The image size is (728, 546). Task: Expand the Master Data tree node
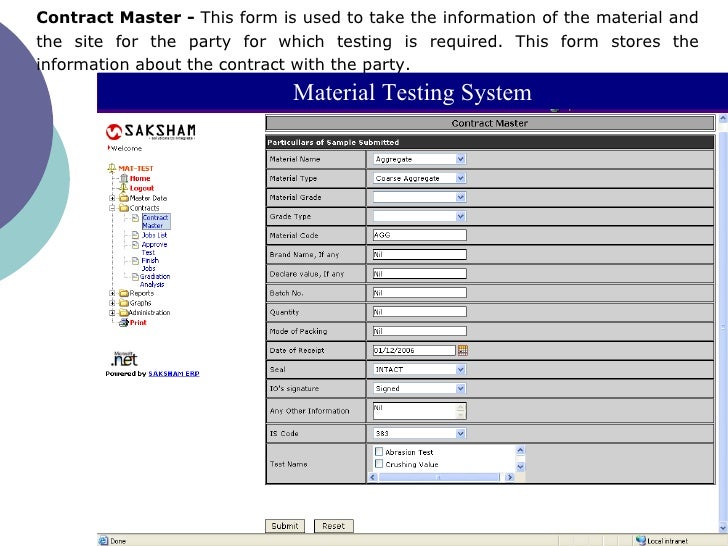pos(112,198)
